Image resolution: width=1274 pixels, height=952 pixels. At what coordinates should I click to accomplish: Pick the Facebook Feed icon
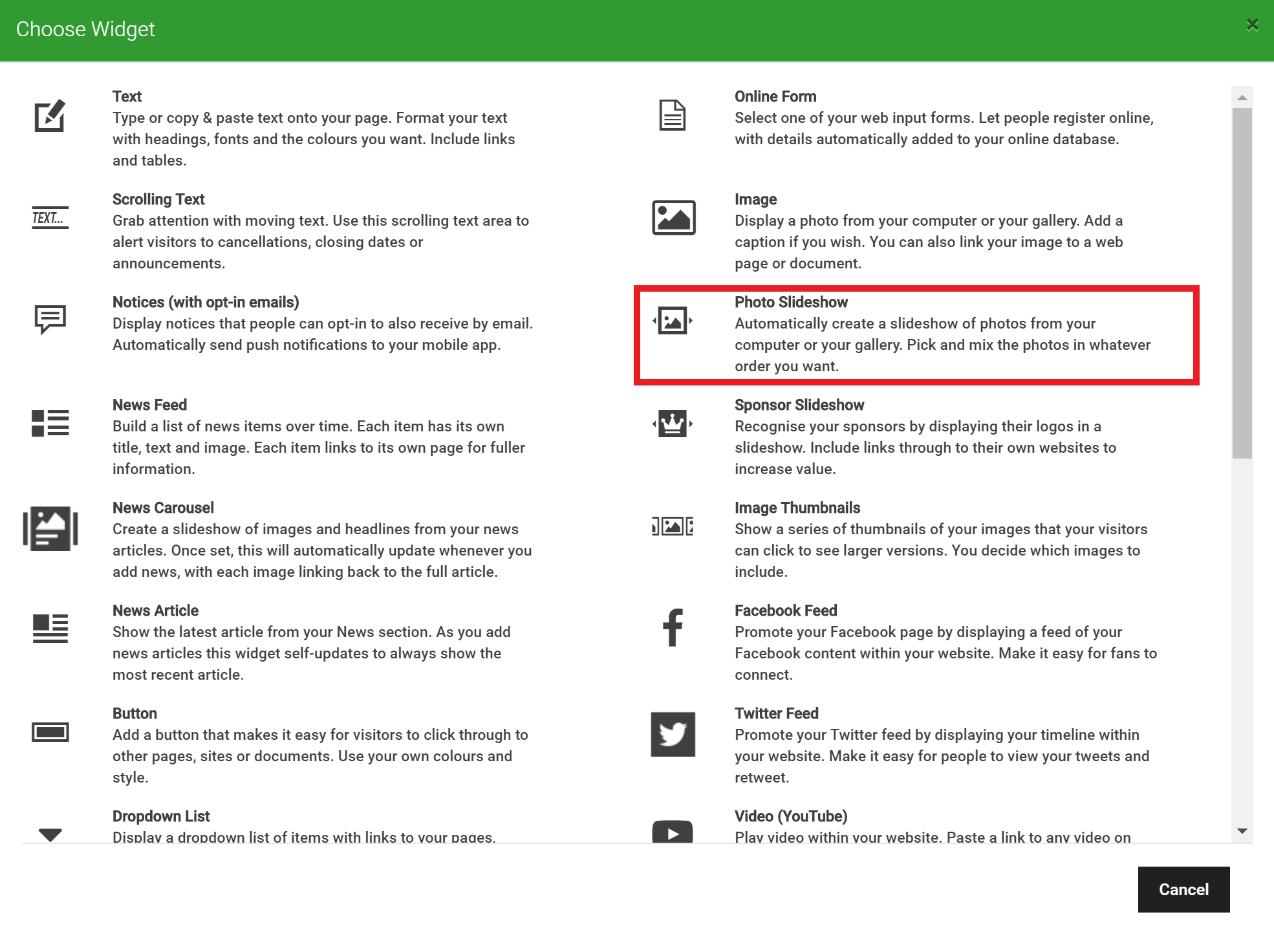pos(673,627)
